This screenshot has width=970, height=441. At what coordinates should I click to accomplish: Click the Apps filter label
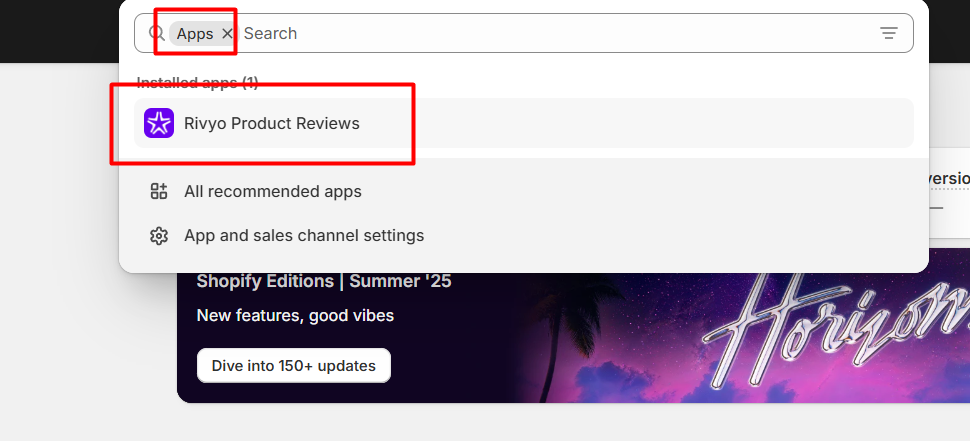pos(195,34)
